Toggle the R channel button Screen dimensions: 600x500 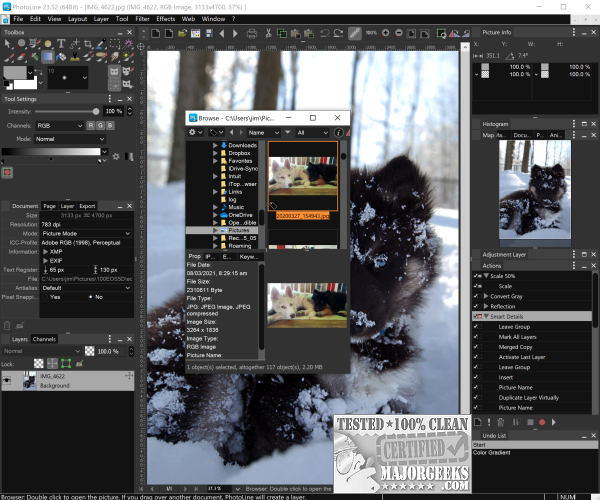click(x=90, y=125)
